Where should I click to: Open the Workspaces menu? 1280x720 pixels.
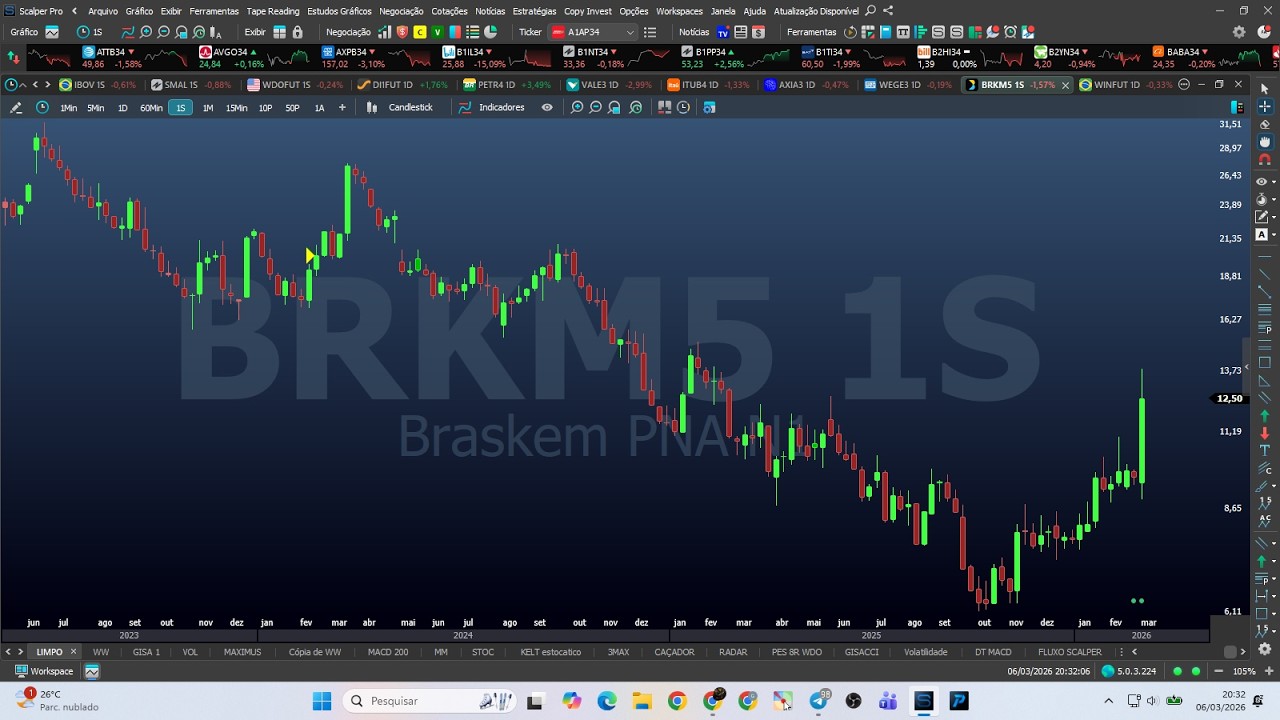tap(679, 11)
